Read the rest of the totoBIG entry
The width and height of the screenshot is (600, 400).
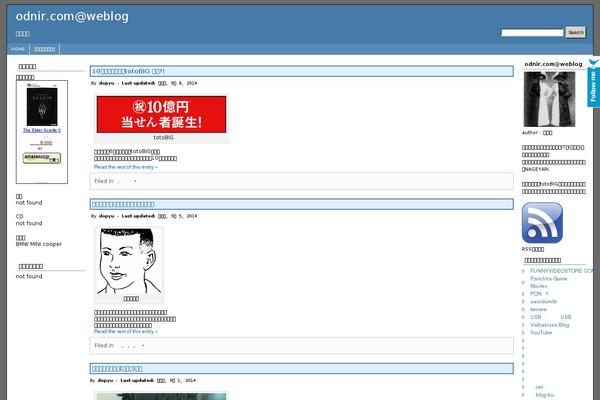point(126,167)
